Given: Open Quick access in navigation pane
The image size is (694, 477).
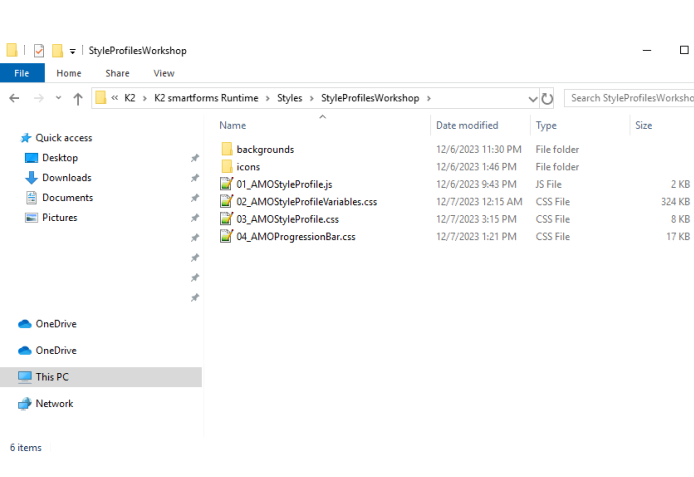Looking at the screenshot, I should pos(64,138).
